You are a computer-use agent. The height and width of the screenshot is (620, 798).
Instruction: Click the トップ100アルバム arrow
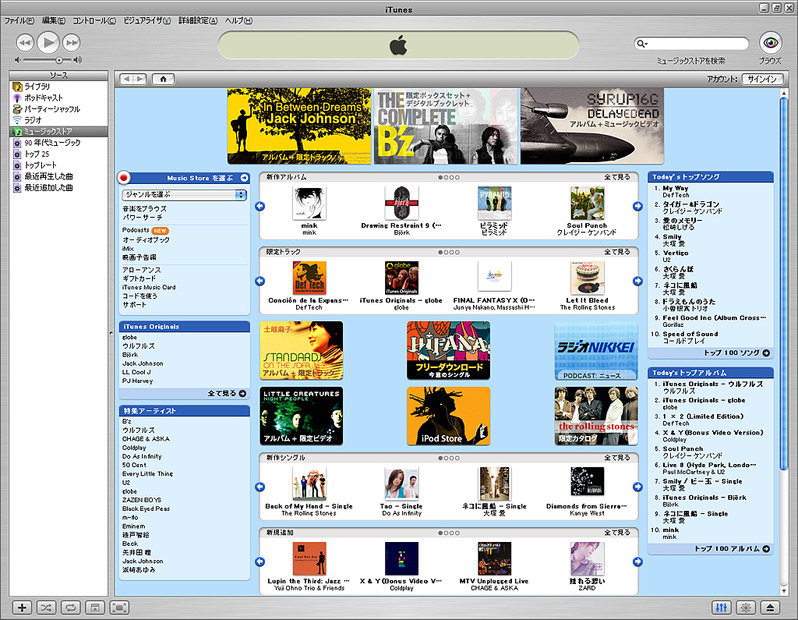point(766,549)
